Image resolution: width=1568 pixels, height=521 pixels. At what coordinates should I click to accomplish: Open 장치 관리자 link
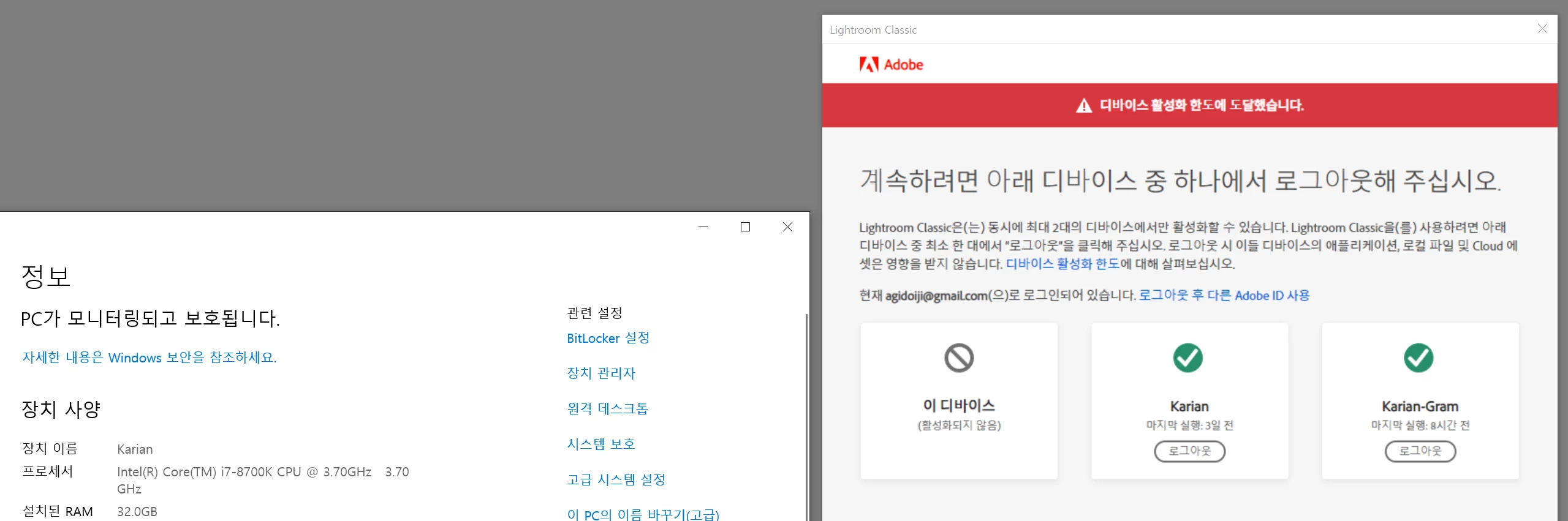[601, 373]
